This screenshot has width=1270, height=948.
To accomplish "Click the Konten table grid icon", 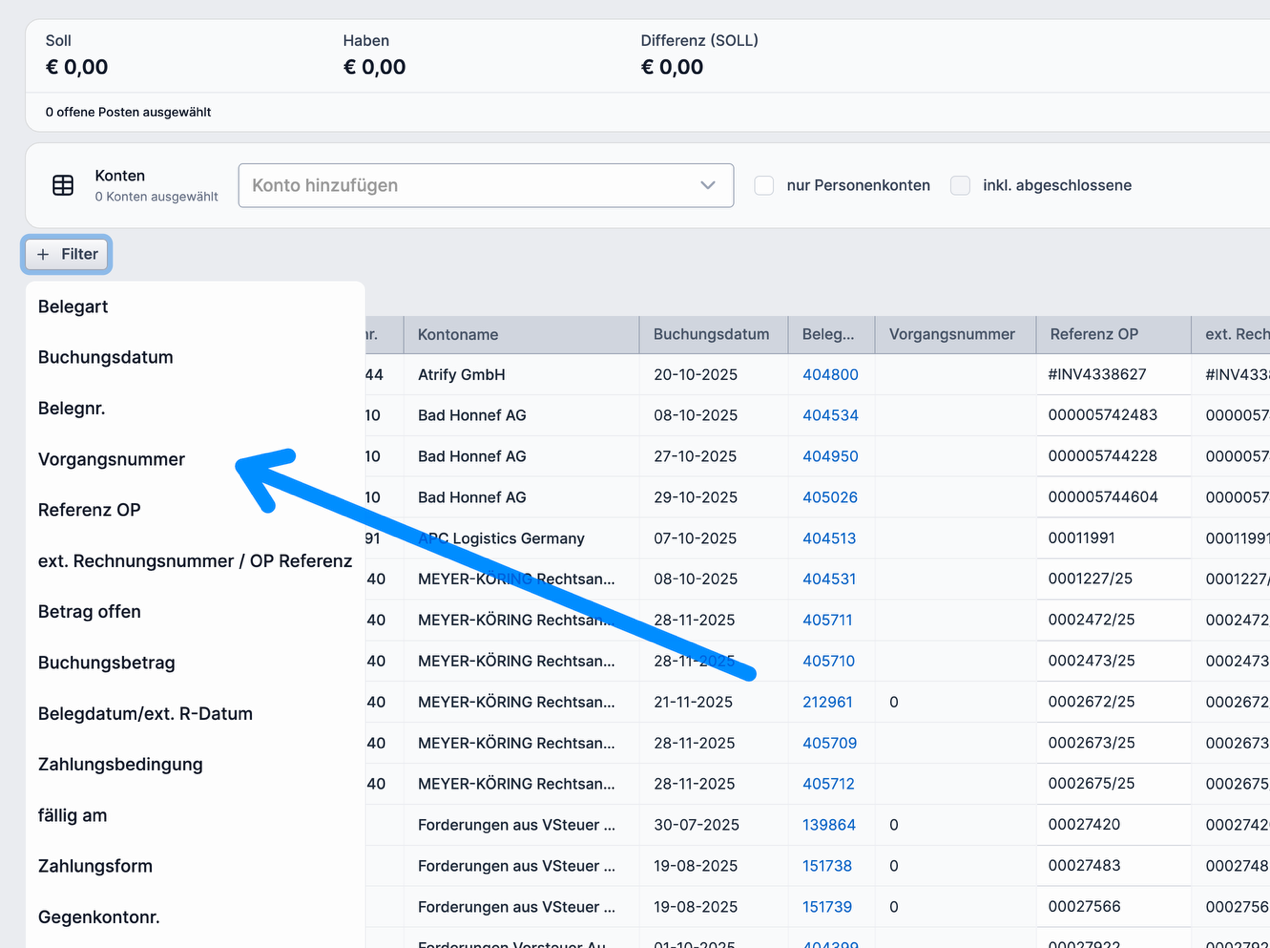I will 63,186.
